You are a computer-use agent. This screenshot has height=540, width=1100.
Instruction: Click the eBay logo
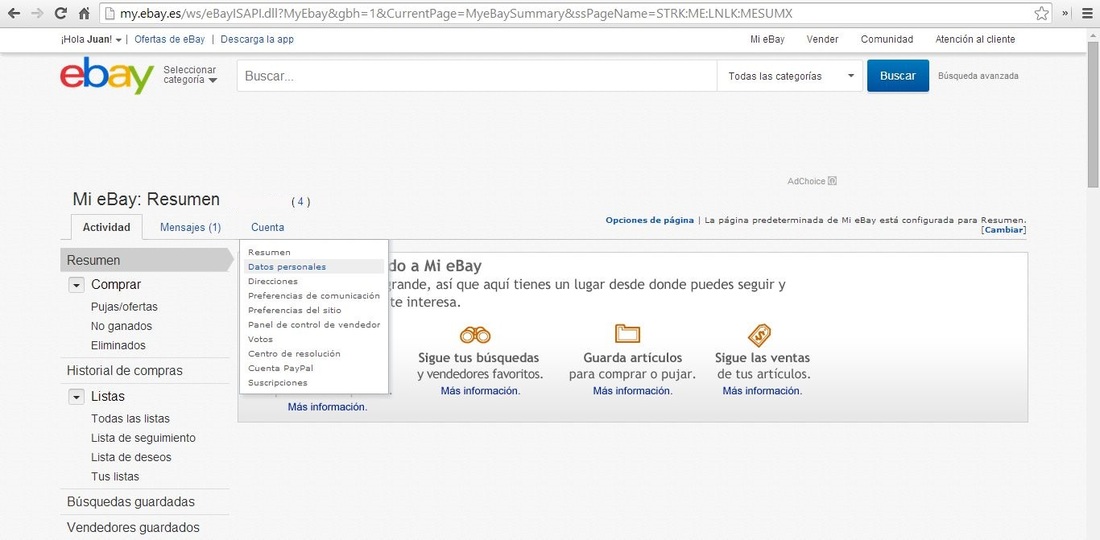tap(107, 76)
